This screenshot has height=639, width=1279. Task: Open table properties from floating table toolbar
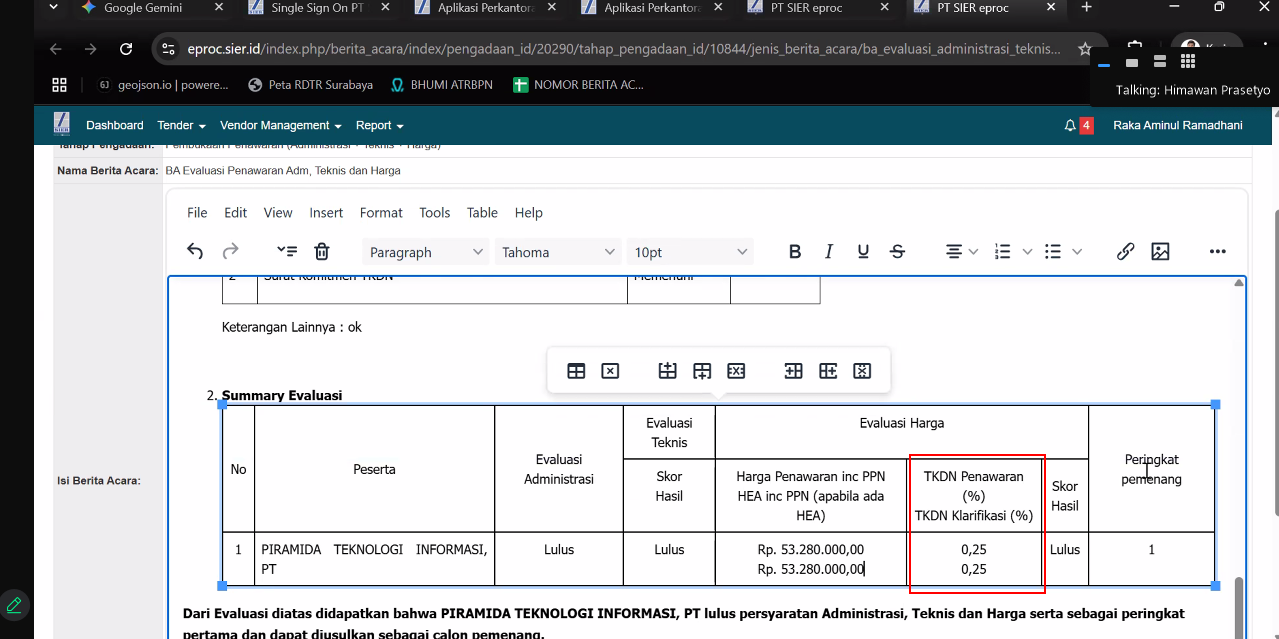(576, 371)
